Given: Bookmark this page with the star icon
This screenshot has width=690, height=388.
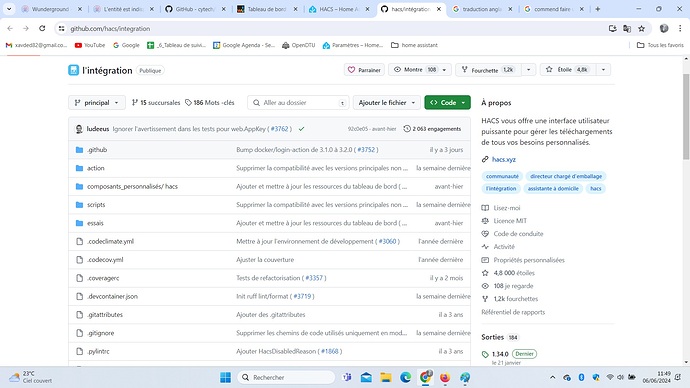Looking at the screenshot, I should point(641,29).
